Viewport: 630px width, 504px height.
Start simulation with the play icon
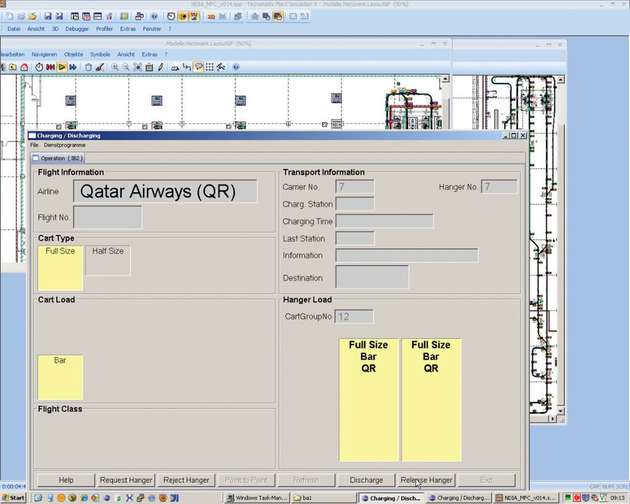pos(62,68)
